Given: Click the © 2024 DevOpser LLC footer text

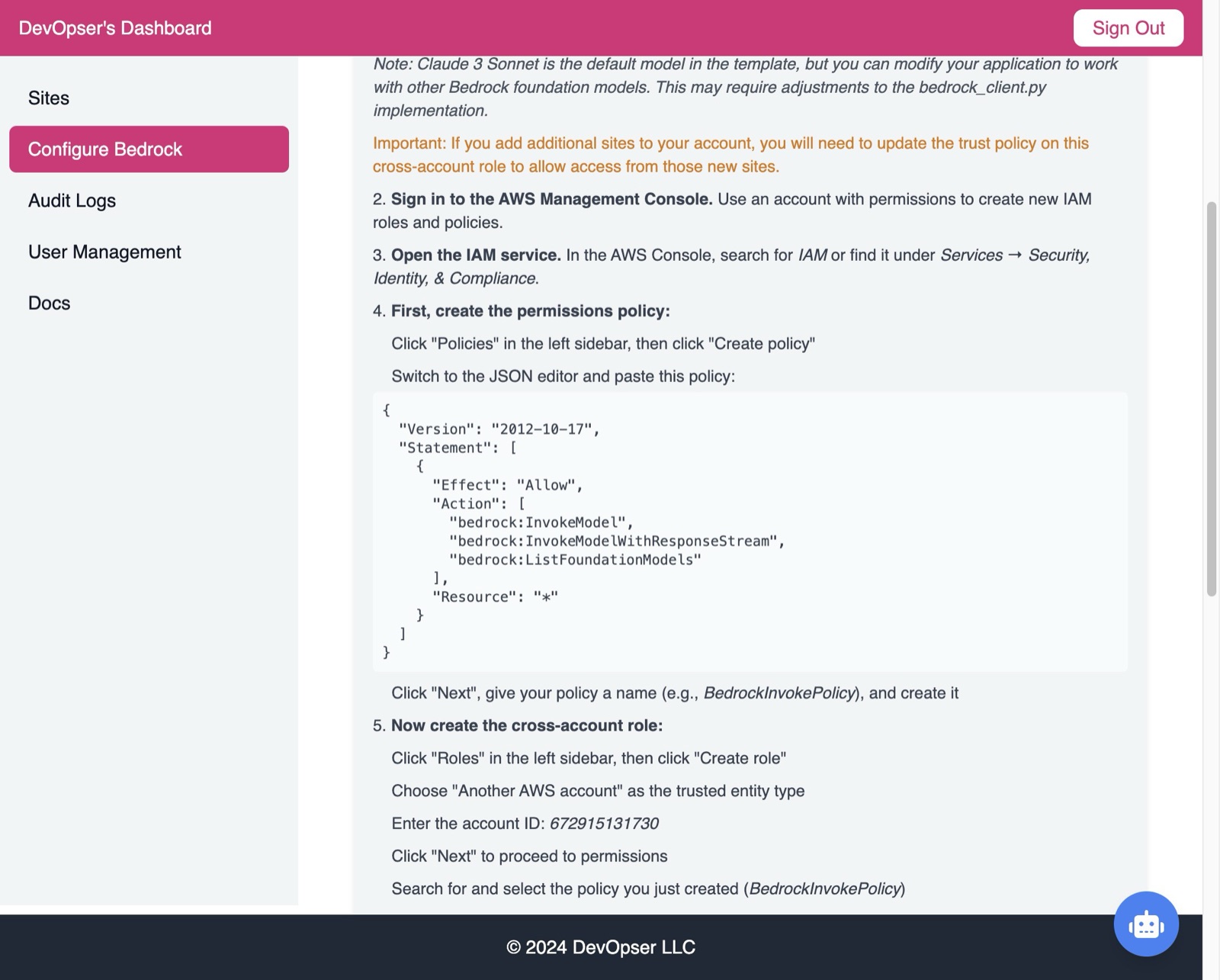Looking at the screenshot, I should (601, 947).
